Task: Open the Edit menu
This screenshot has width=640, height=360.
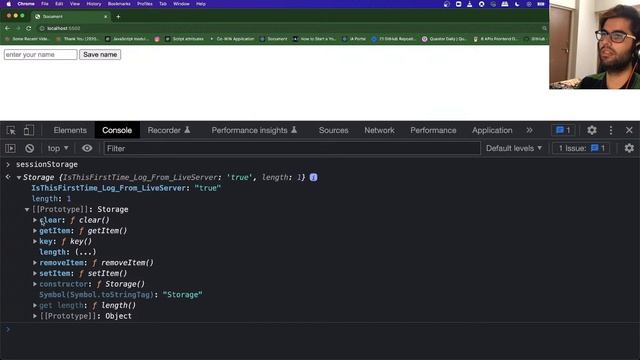Action: (x=59, y=4)
